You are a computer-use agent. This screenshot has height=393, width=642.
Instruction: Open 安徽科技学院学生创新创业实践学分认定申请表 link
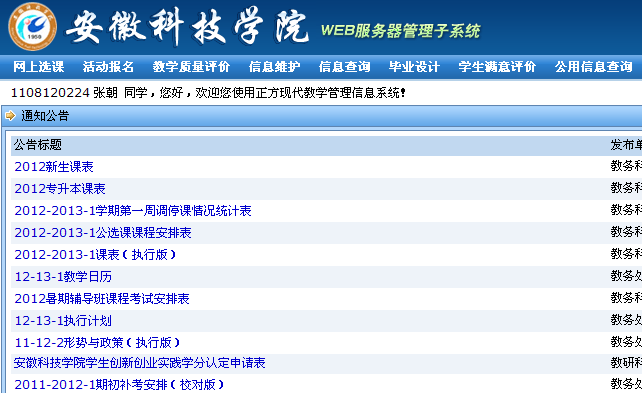(x=140, y=363)
